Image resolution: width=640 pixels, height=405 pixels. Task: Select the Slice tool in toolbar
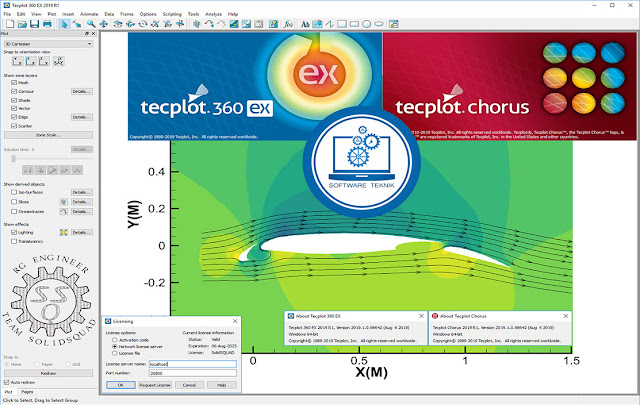(x=196, y=24)
